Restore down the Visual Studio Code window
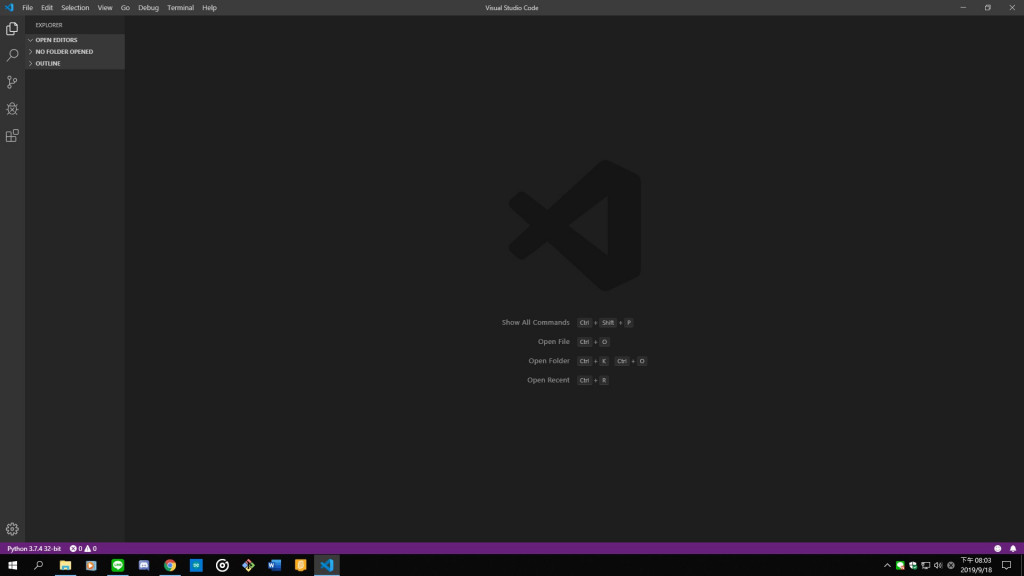 point(987,8)
